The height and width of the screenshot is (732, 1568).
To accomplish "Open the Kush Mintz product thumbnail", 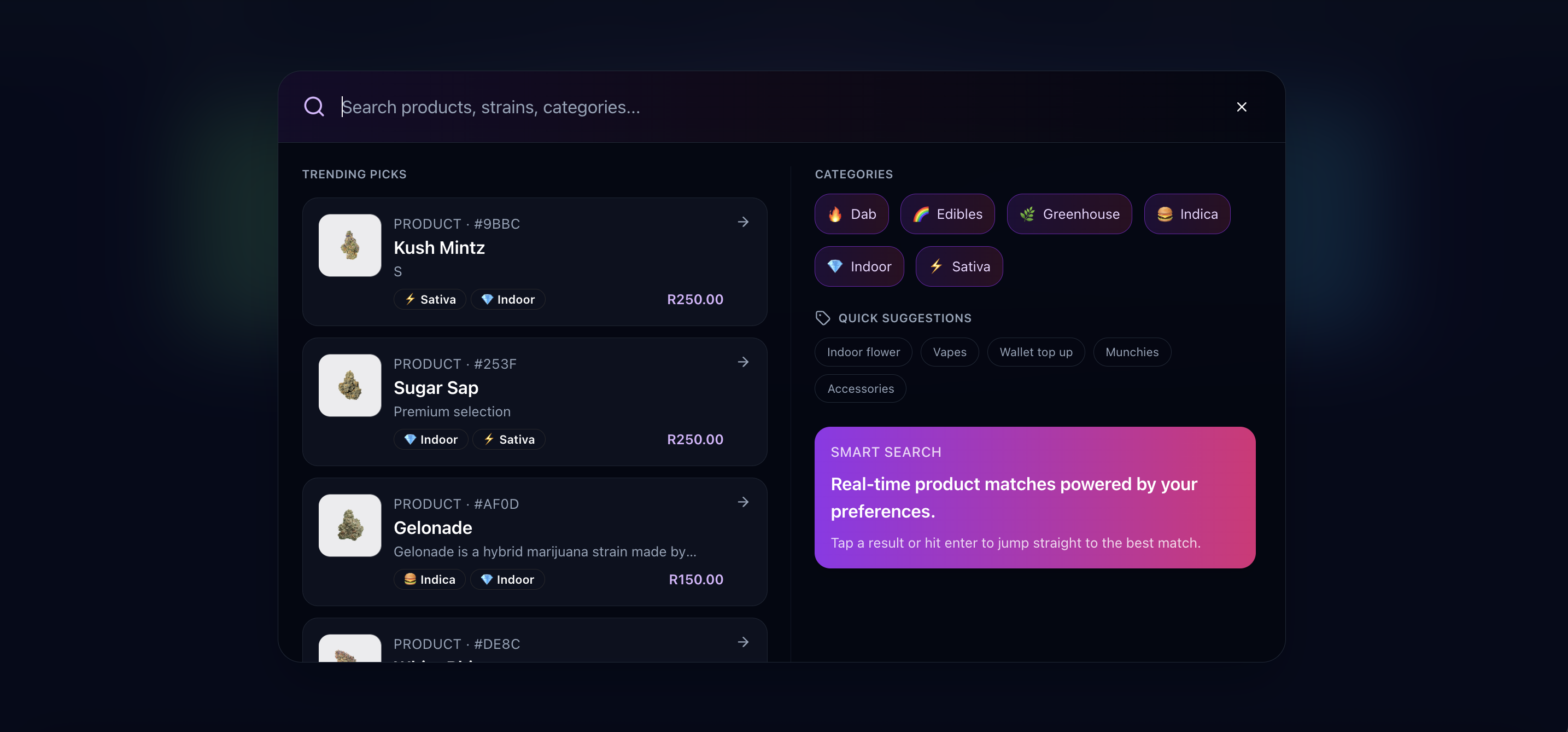I will pyautogui.click(x=350, y=246).
